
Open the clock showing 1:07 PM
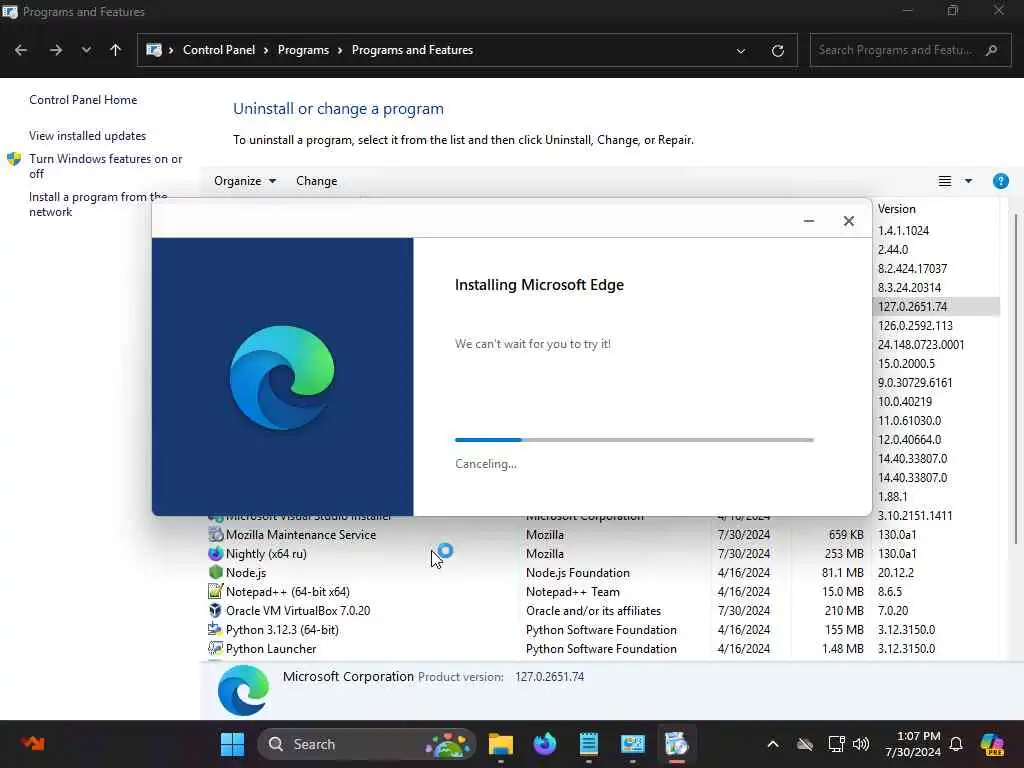pyautogui.click(x=913, y=744)
